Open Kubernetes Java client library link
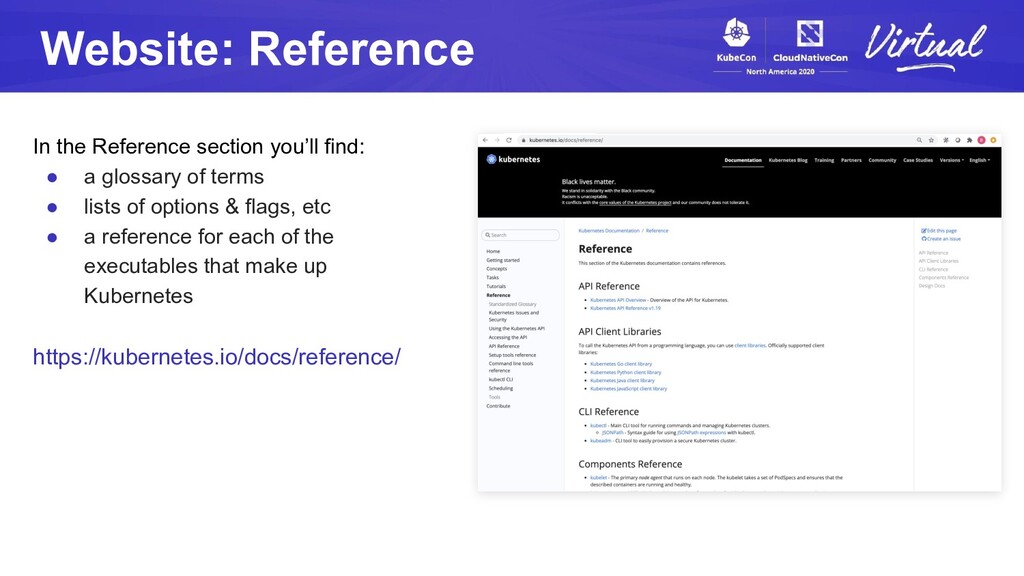The height and width of the screenshot is (576, 1024). pos(622,381)
